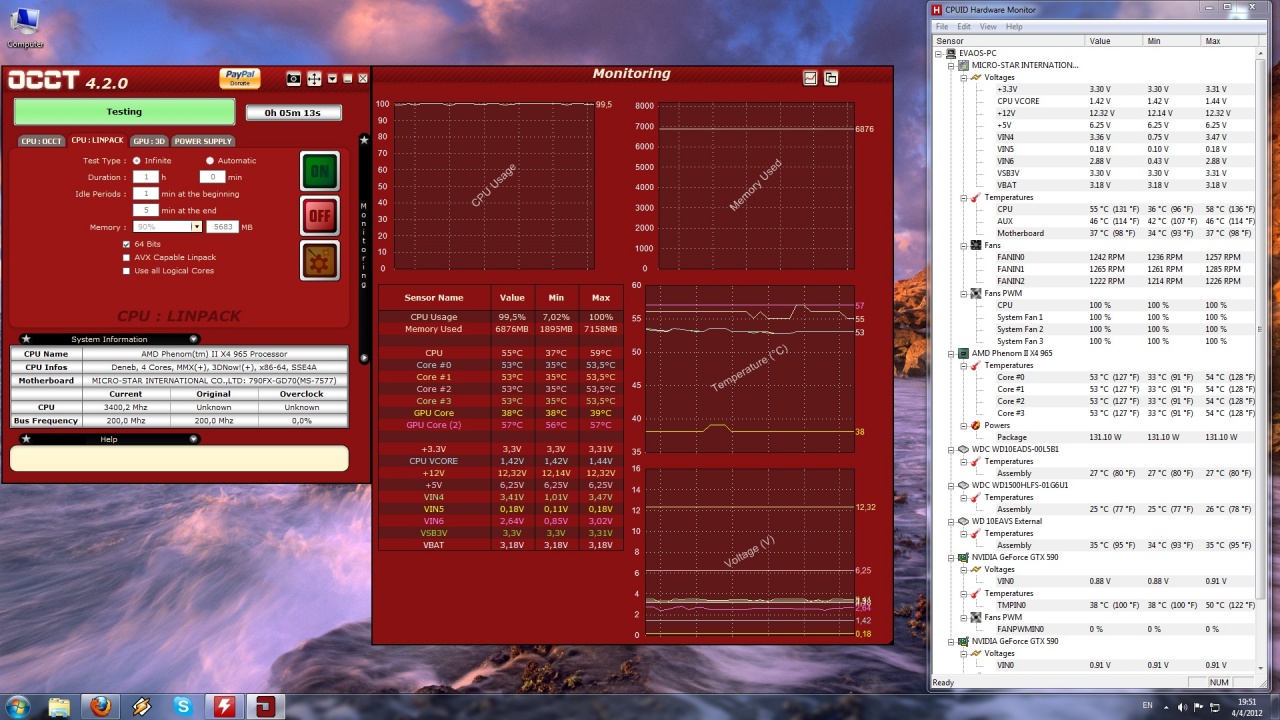This screenshot has width=1280, height=720.
Task: Click the arrow below the vertical Monitoring strip
Action: click(364, 357)
